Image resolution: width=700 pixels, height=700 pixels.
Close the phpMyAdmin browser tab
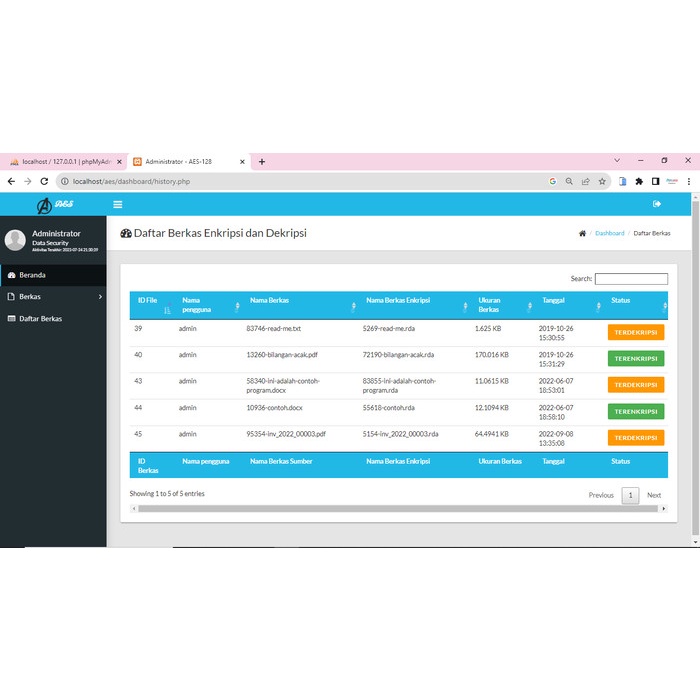coord(119,162)
